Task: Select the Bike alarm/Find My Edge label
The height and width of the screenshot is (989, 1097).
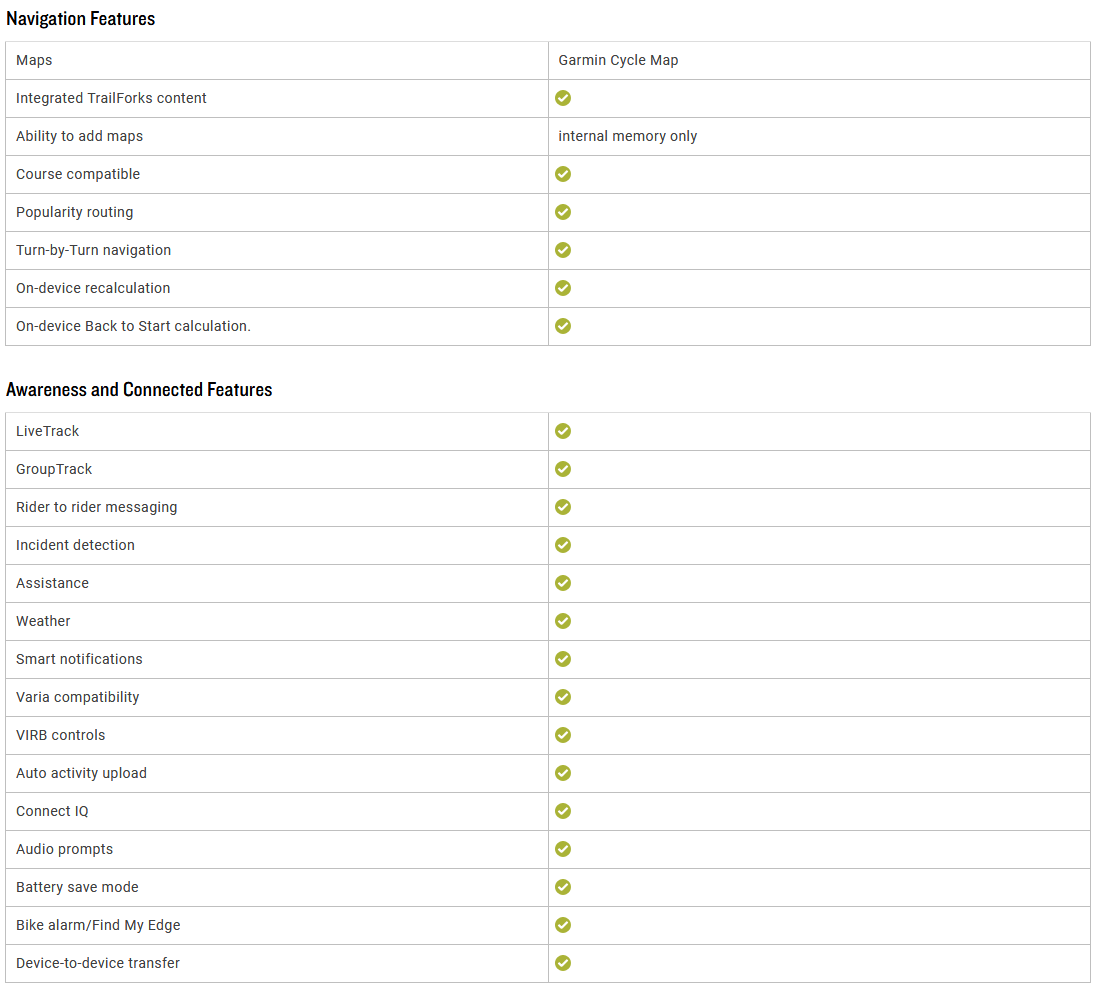Action: [x=98, y=925]
